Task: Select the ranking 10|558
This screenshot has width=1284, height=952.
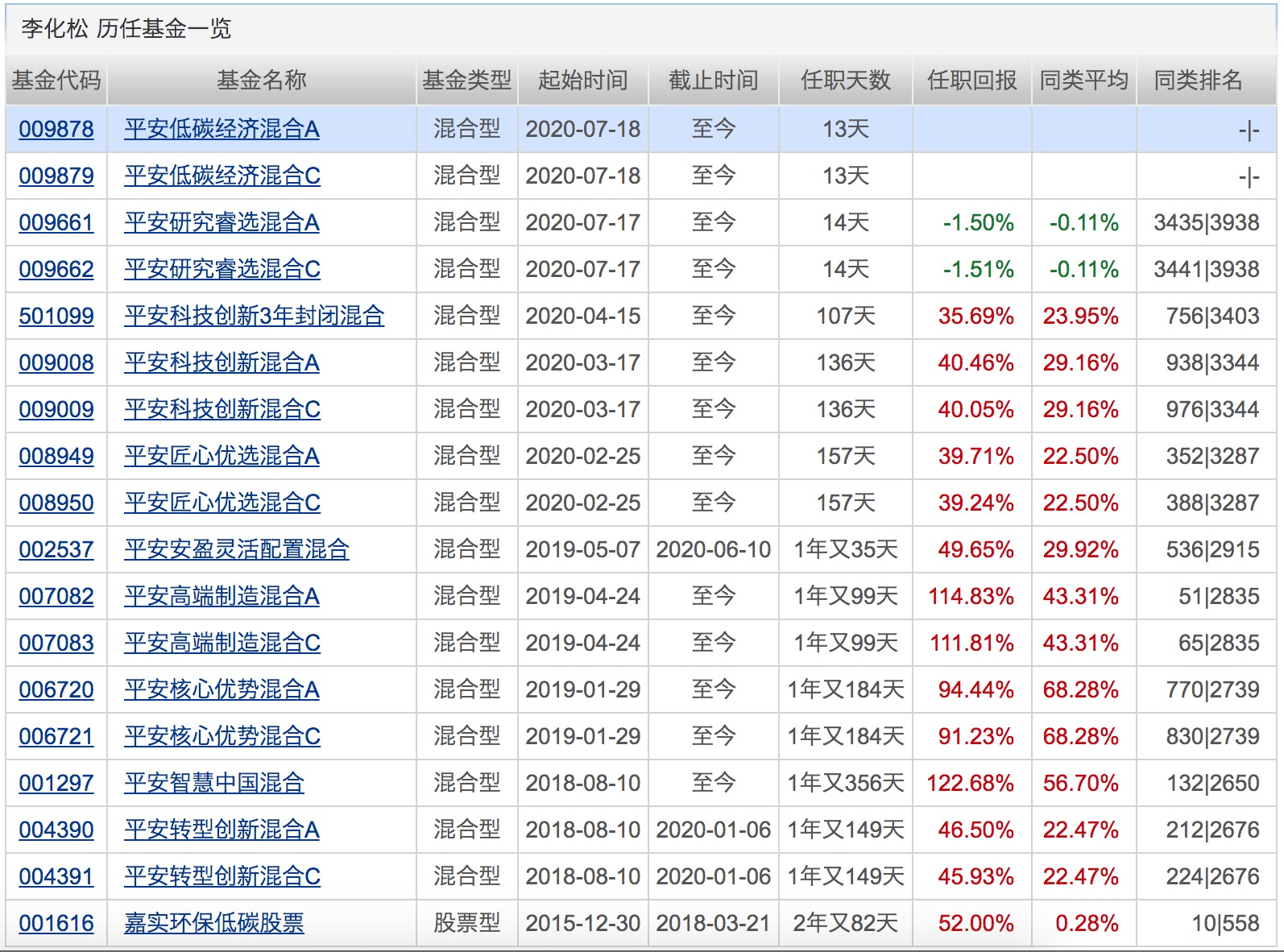Action: [x=1226, y=923]
